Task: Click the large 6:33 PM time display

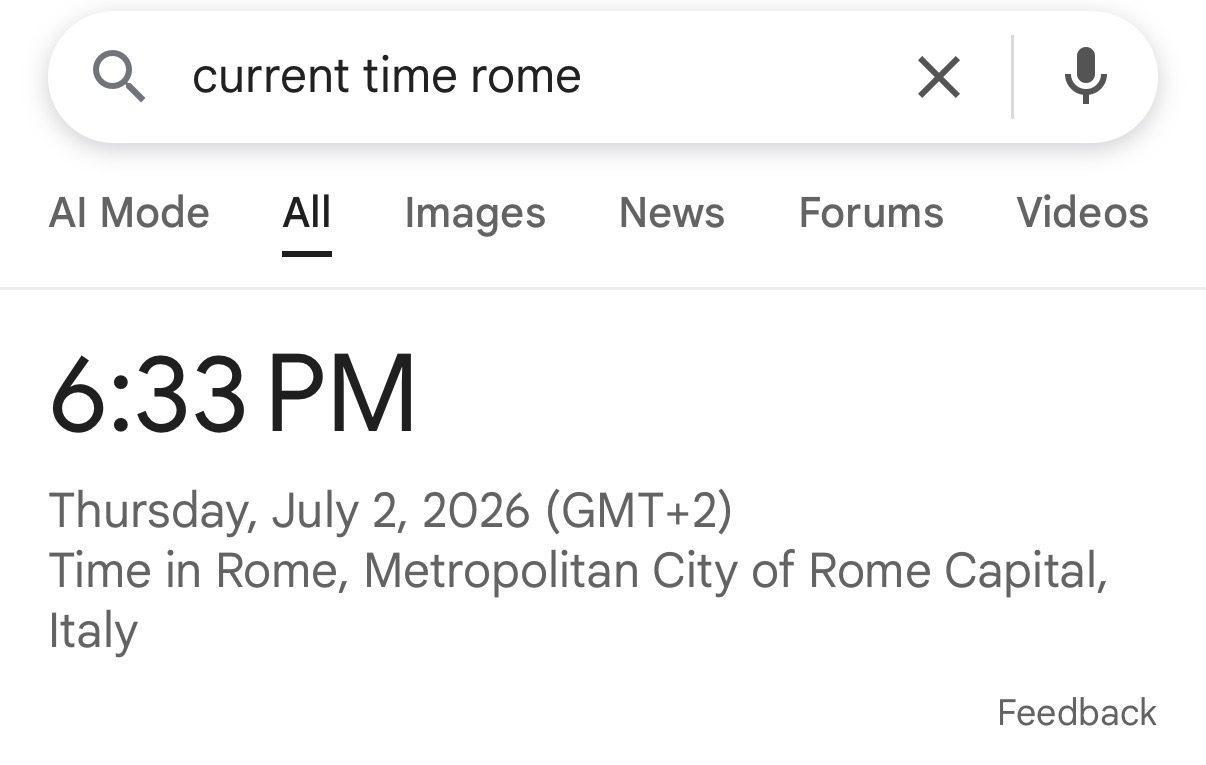Action: [232, 394]
